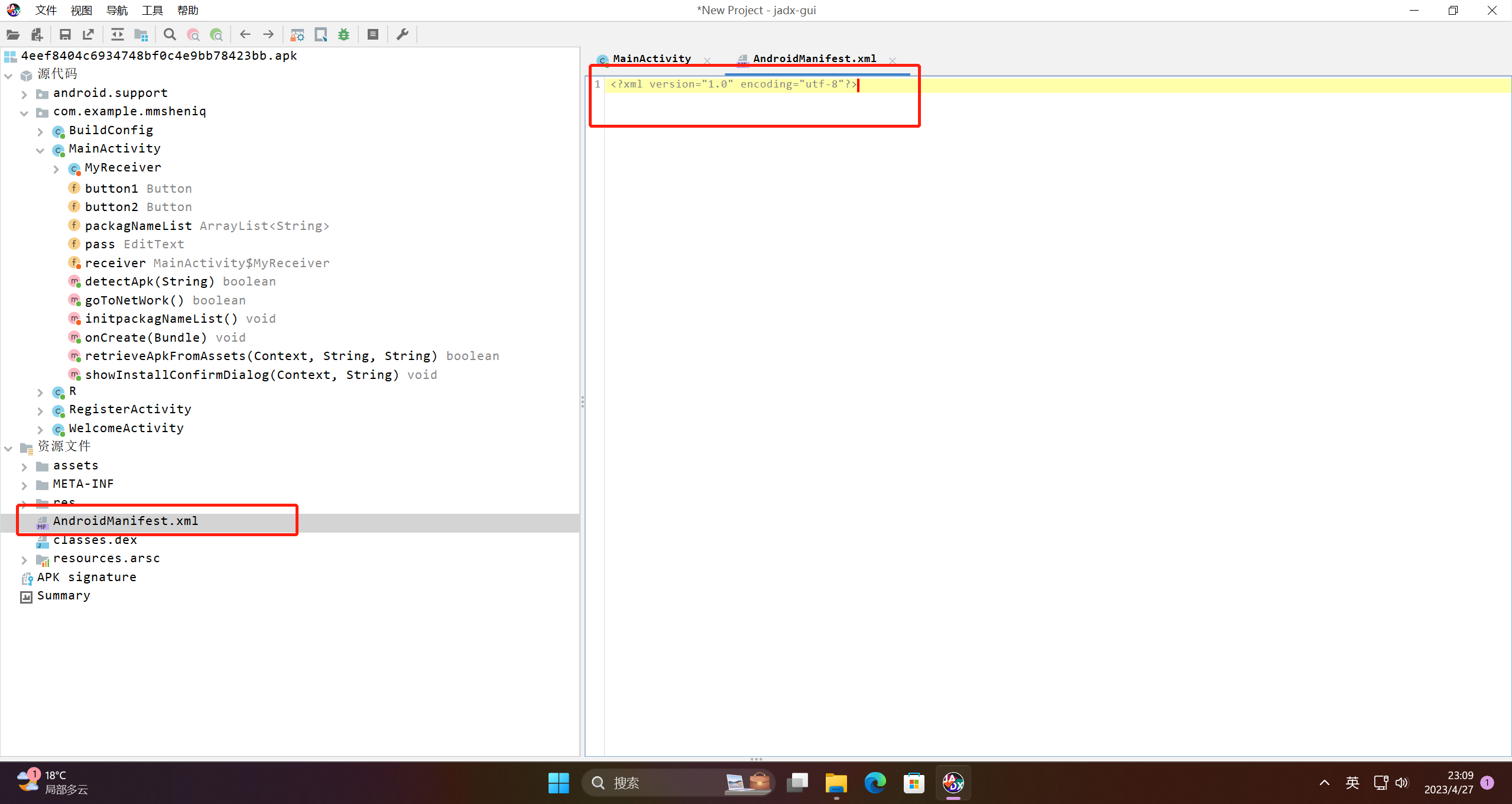
Task: Click the taskbar volume icon
Action: (1401, 783)
